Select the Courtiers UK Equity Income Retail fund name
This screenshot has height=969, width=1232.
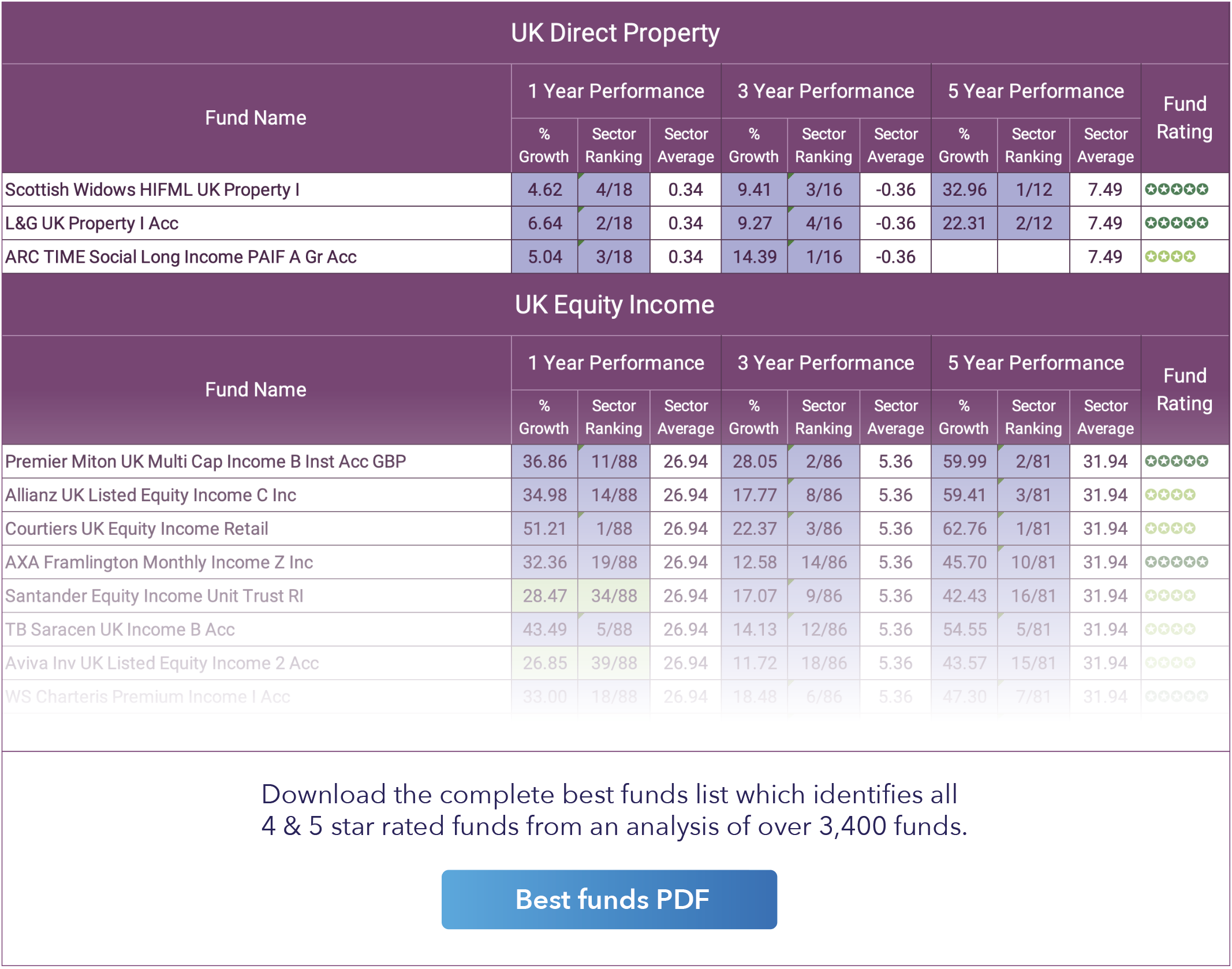click(137, 528)
